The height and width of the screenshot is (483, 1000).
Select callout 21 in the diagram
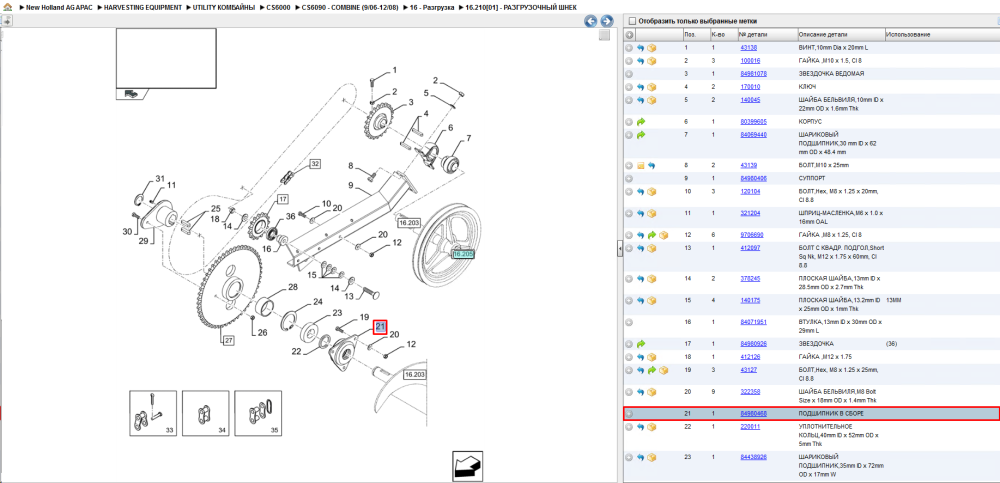pyautogui.click(x=380, y=327)
